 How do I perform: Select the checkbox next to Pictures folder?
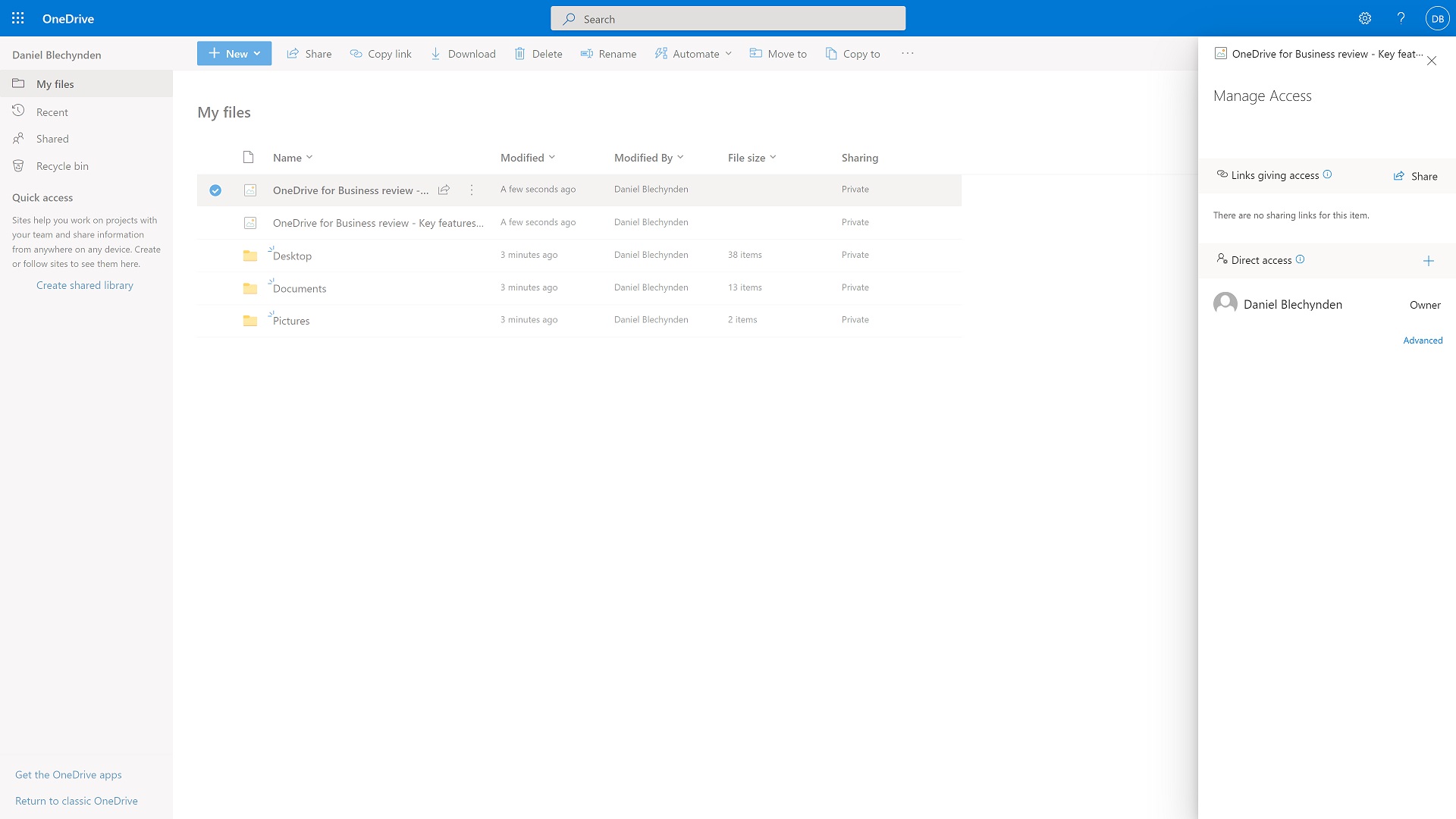(x=215, y=320)
